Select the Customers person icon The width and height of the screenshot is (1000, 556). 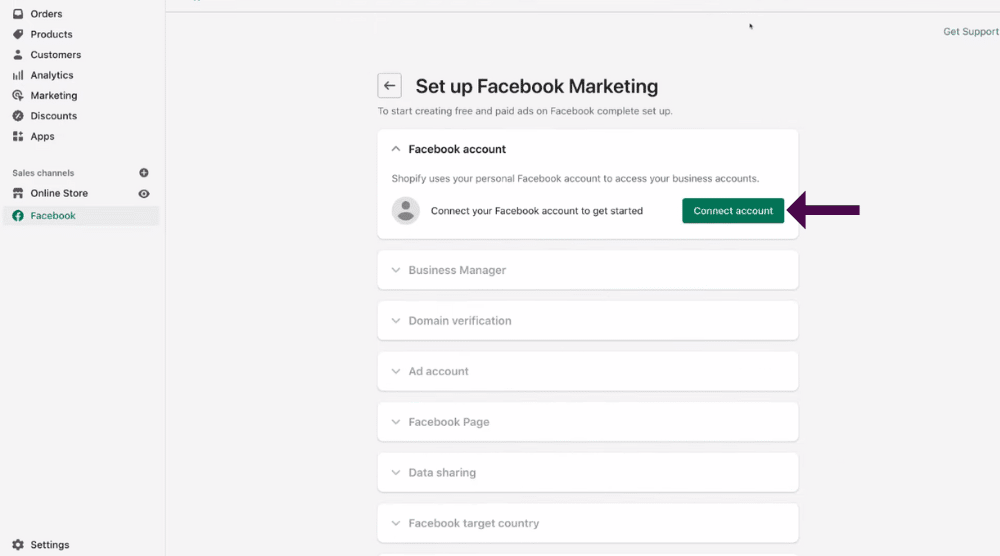pyautogui.click(x=18, y=54)
